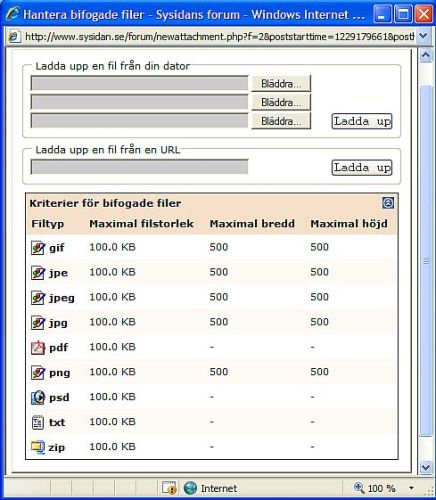Viewport: 436px width, 500px height.
Task: Click the gif file type icon
Action: (x=38, y=248)
